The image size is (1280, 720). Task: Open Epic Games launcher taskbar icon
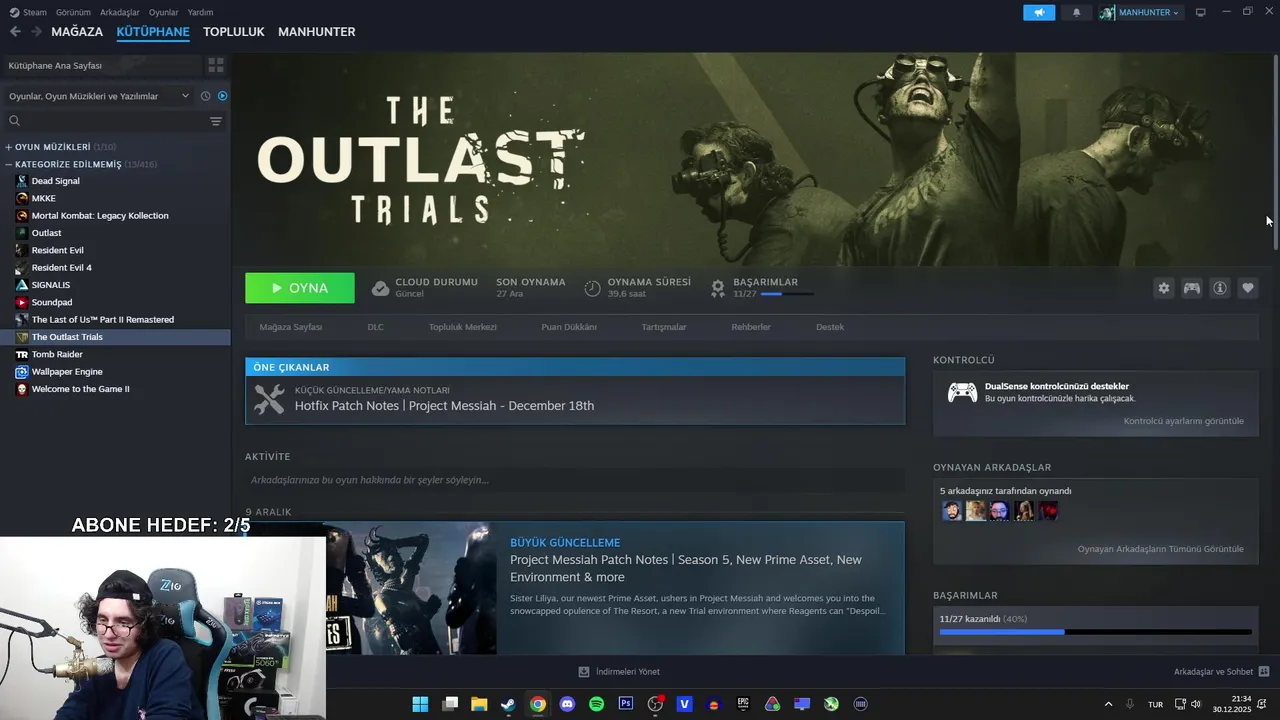[x=743, y=704]
